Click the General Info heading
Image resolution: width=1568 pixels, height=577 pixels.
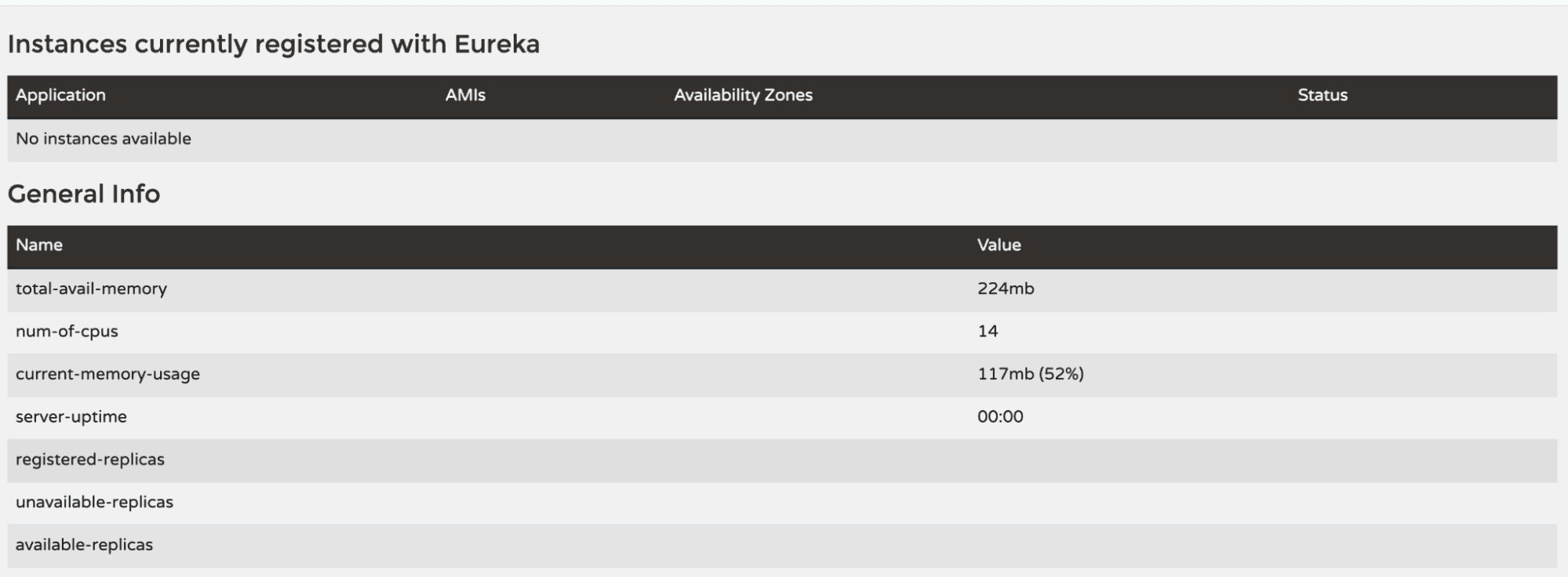pyautogui.click(x=84, y=194)
